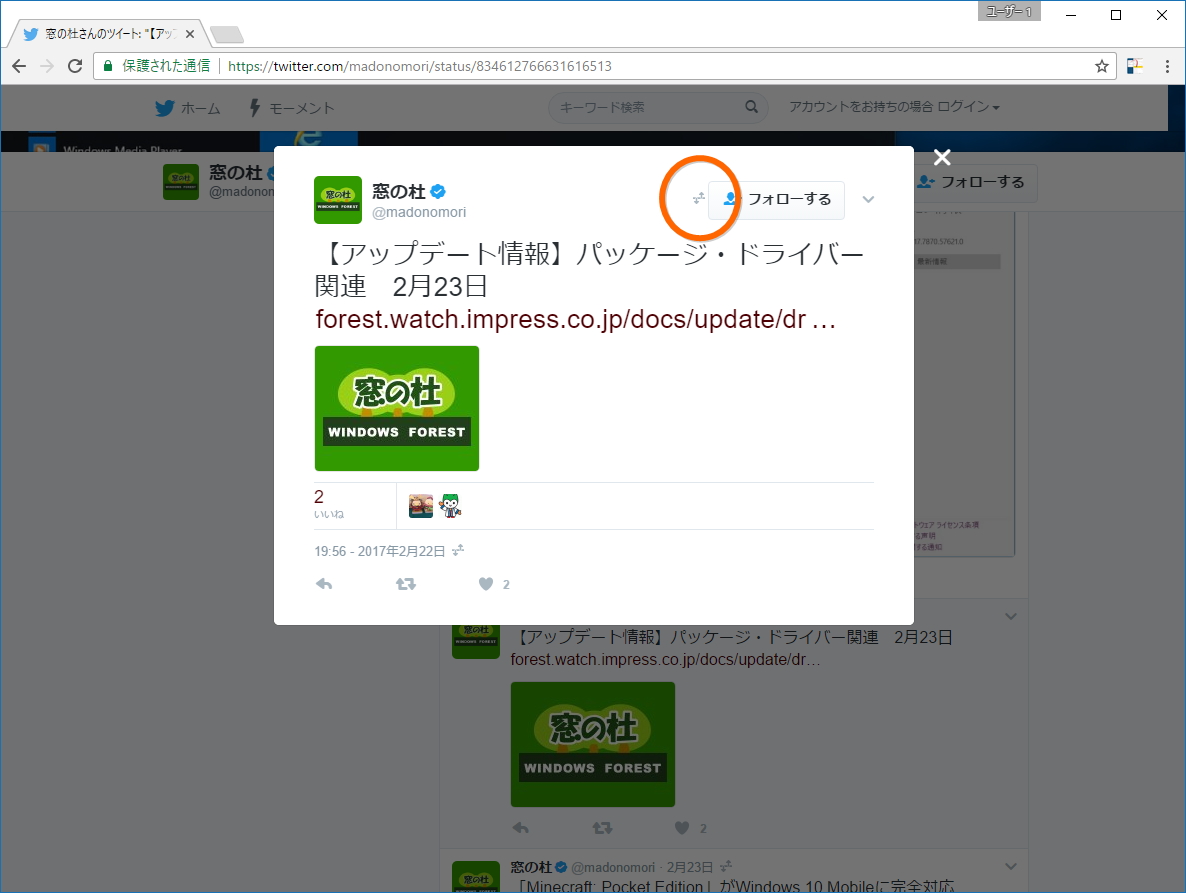Open the chevron dropdown beside the follow button
The height and width of the screenshot is (893, 1186).
pyautogui.click(x=867, y=200)
